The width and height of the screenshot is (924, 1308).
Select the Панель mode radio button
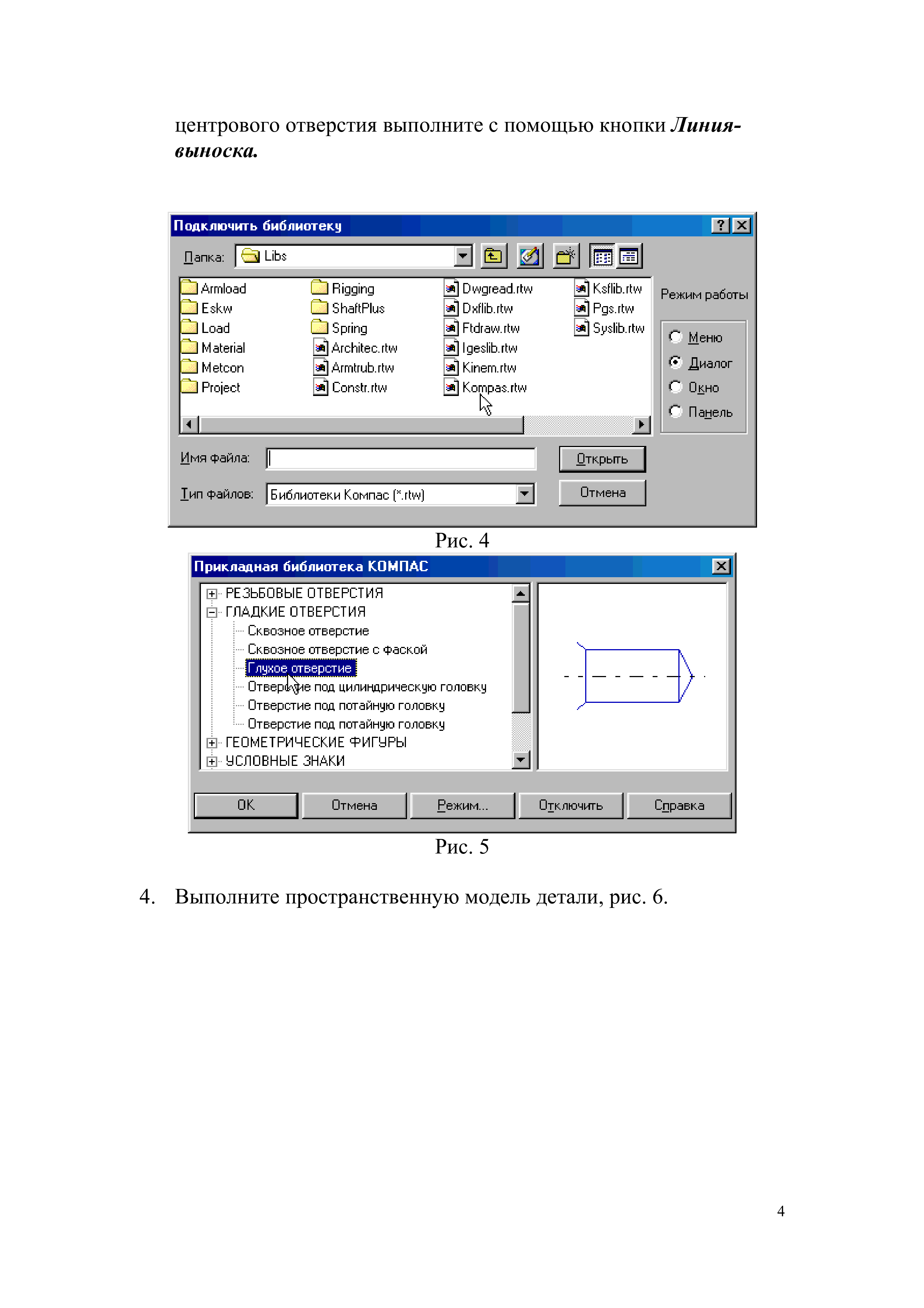676,411
